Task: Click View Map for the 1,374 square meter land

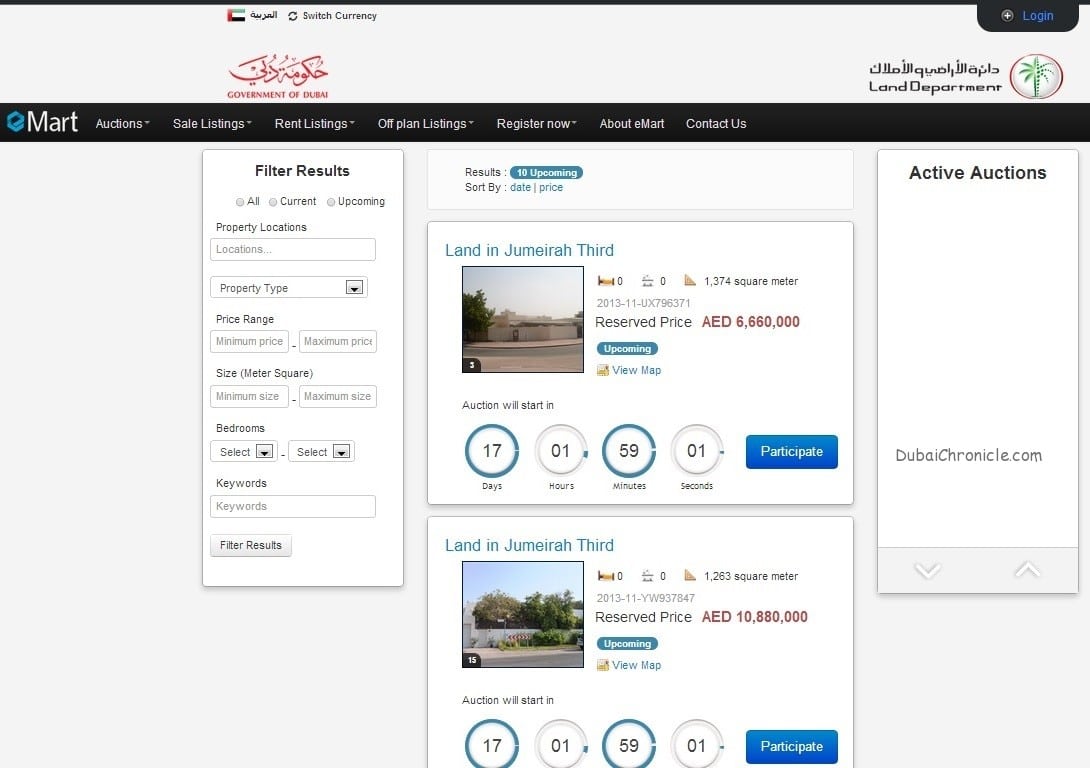Action: click(x=636, y=370)
